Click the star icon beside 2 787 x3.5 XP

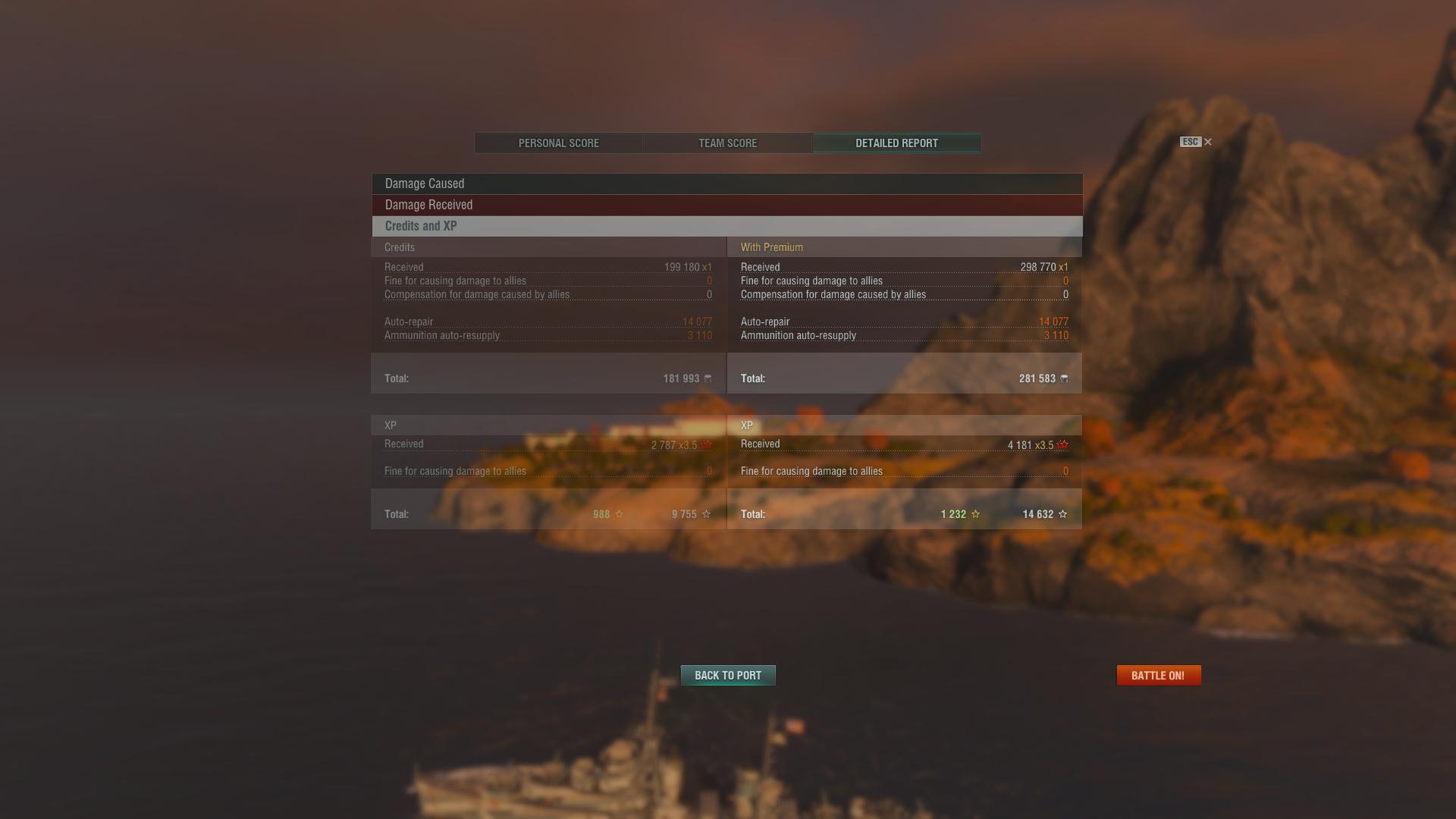(707, 444)
